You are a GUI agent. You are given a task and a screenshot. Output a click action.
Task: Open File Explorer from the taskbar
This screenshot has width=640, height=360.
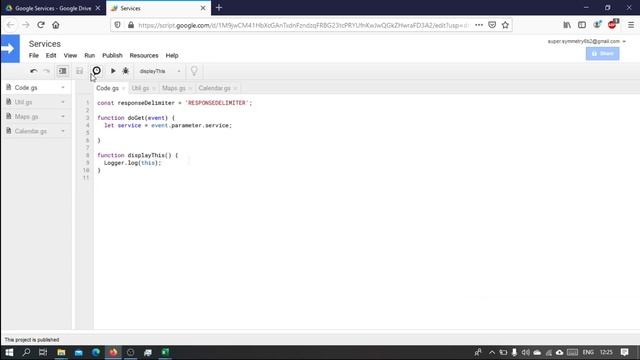pyautogui.click(x=61, y=352)
